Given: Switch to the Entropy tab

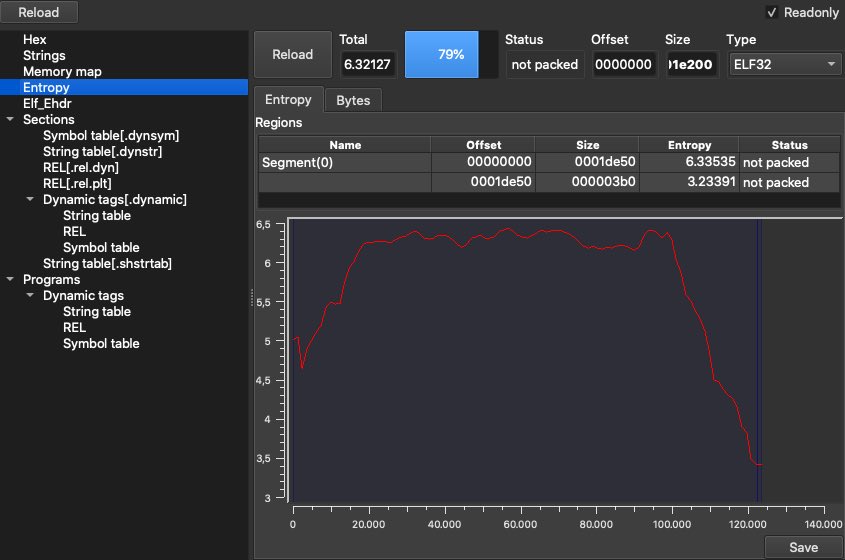Looking at the screenshot, I should click(x=288, y=100).
